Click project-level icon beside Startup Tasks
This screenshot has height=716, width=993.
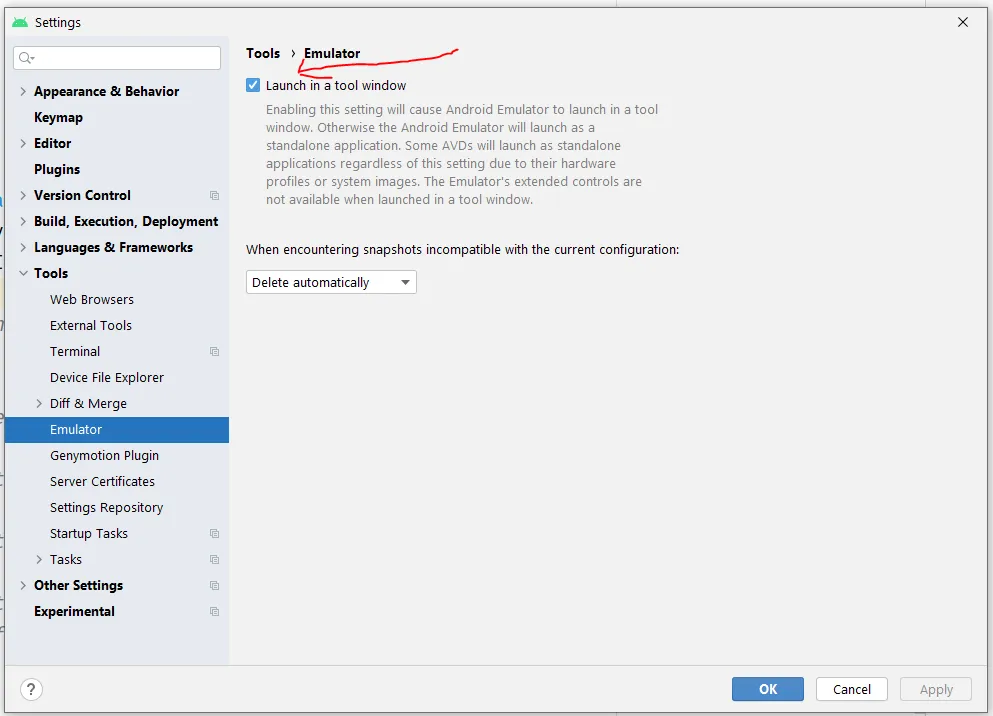pos(215,534)
